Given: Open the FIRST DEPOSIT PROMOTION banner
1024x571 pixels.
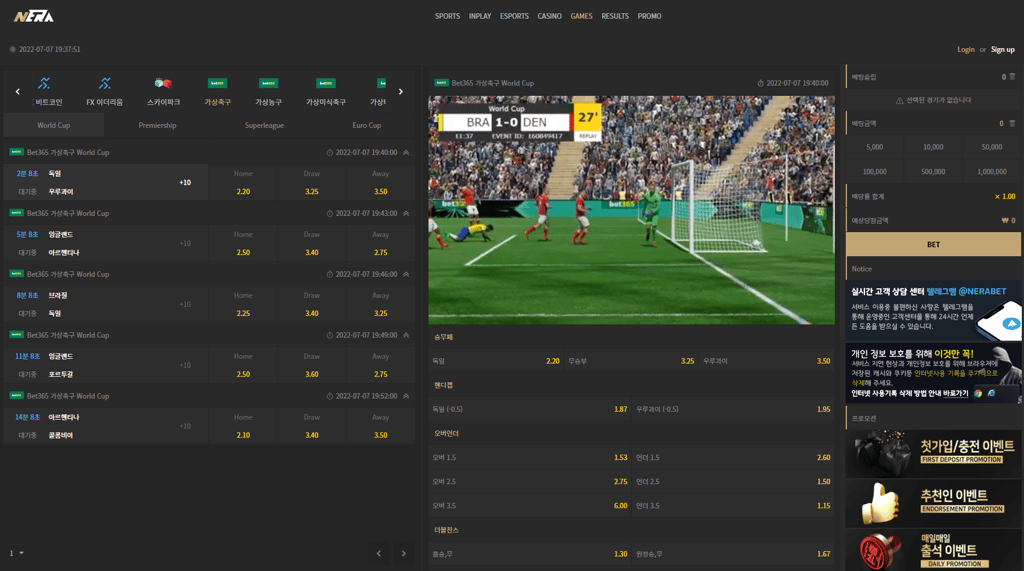Looking at the screenshot, I should pos(933,453).
